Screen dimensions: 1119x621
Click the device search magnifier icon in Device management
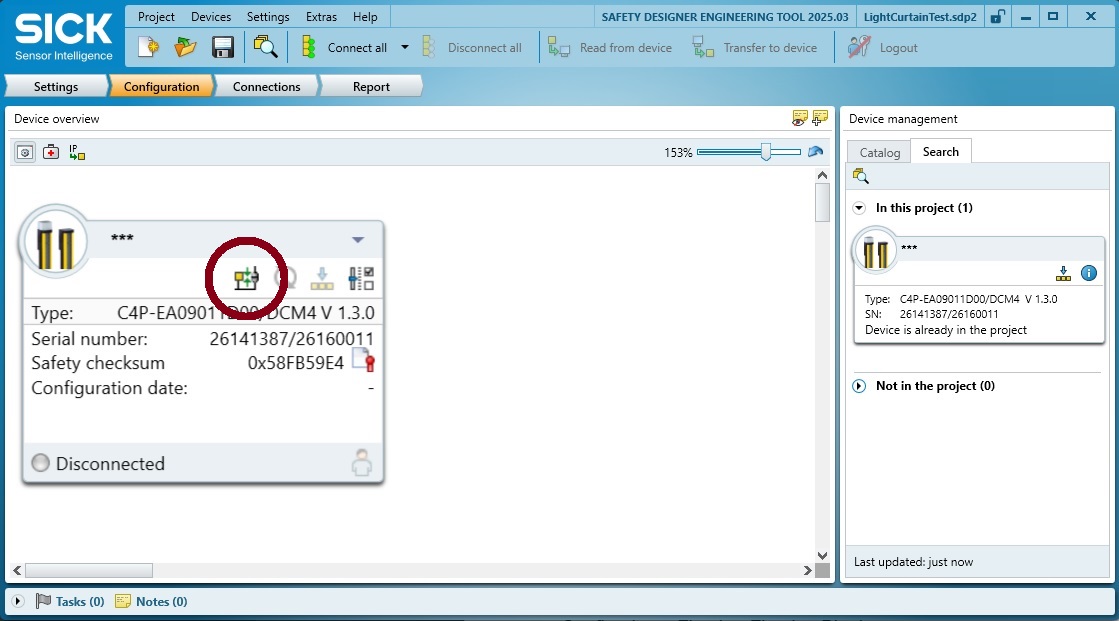click(x=861, y=176)
